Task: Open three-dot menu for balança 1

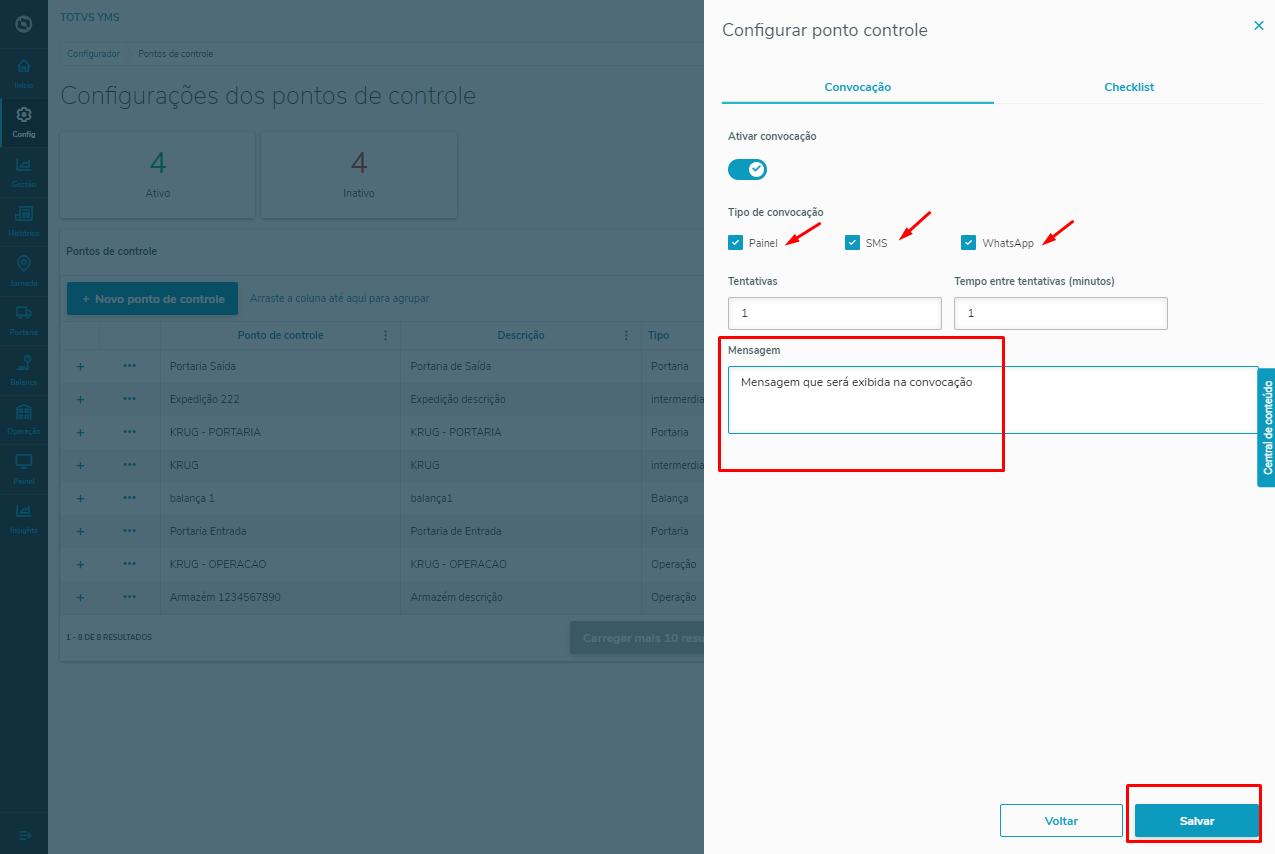Action: click(129, 498)
